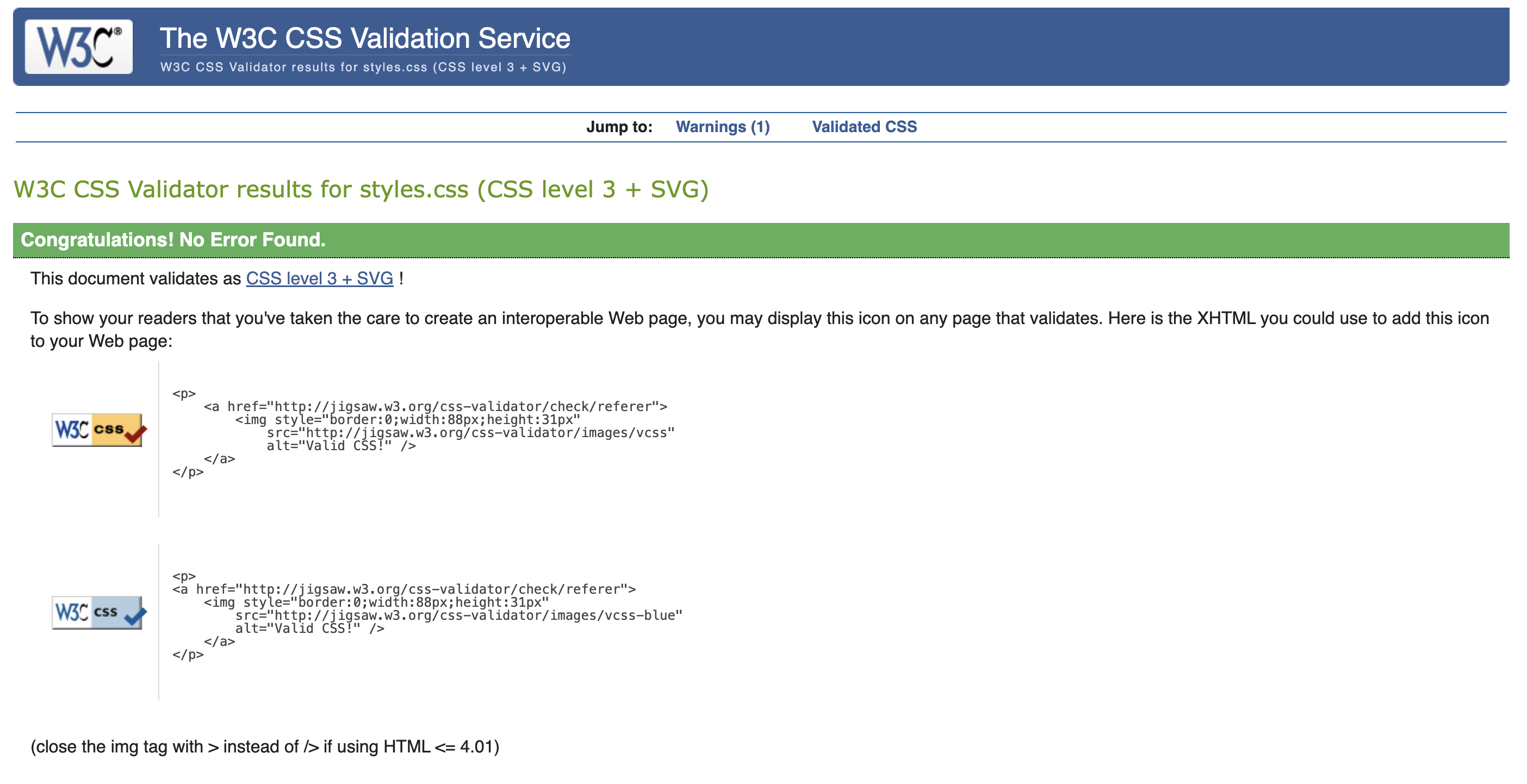Click the green validator results heading

click(361, 190)
